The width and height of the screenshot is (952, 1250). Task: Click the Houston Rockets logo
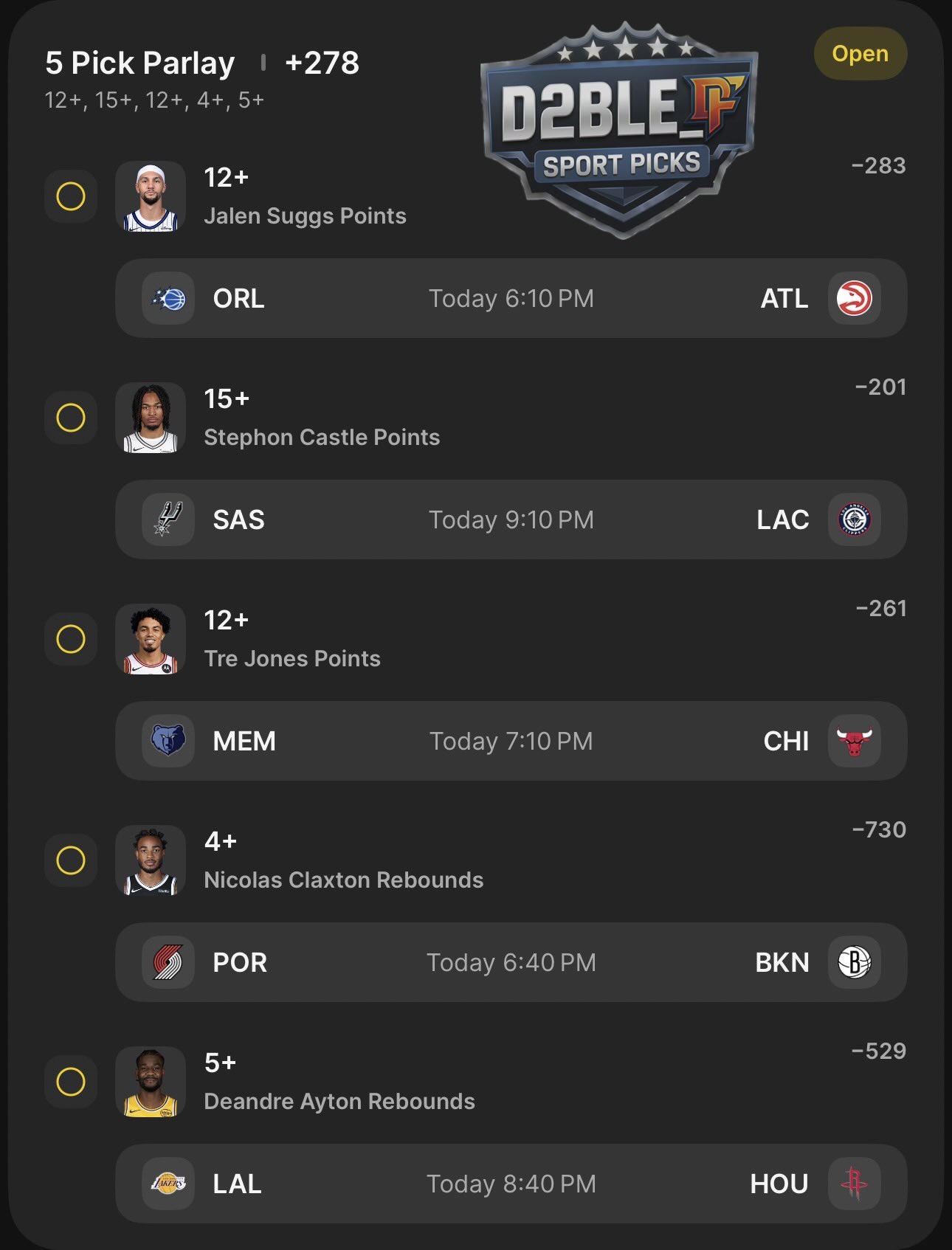(854, 1184)
